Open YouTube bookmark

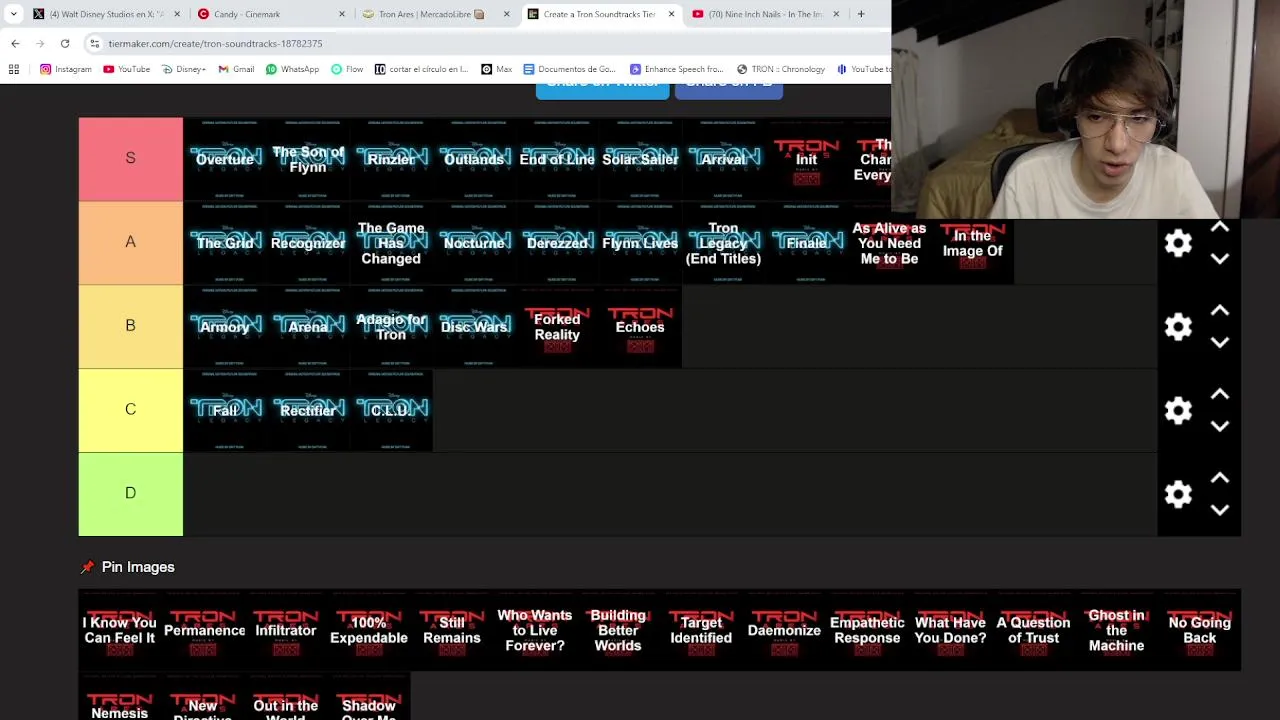pyautogui.click(x=127, y=69)
